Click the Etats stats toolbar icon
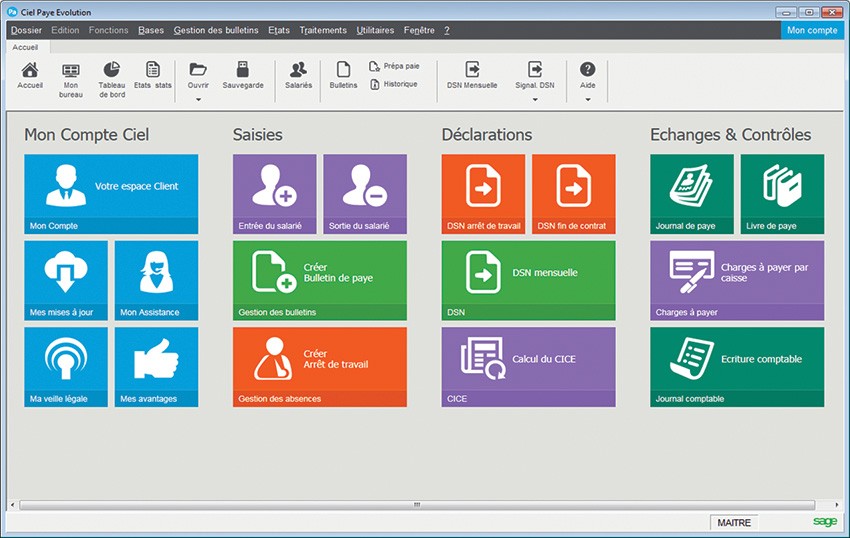Viewport: 850px width, 538px height. coord(153,70)
